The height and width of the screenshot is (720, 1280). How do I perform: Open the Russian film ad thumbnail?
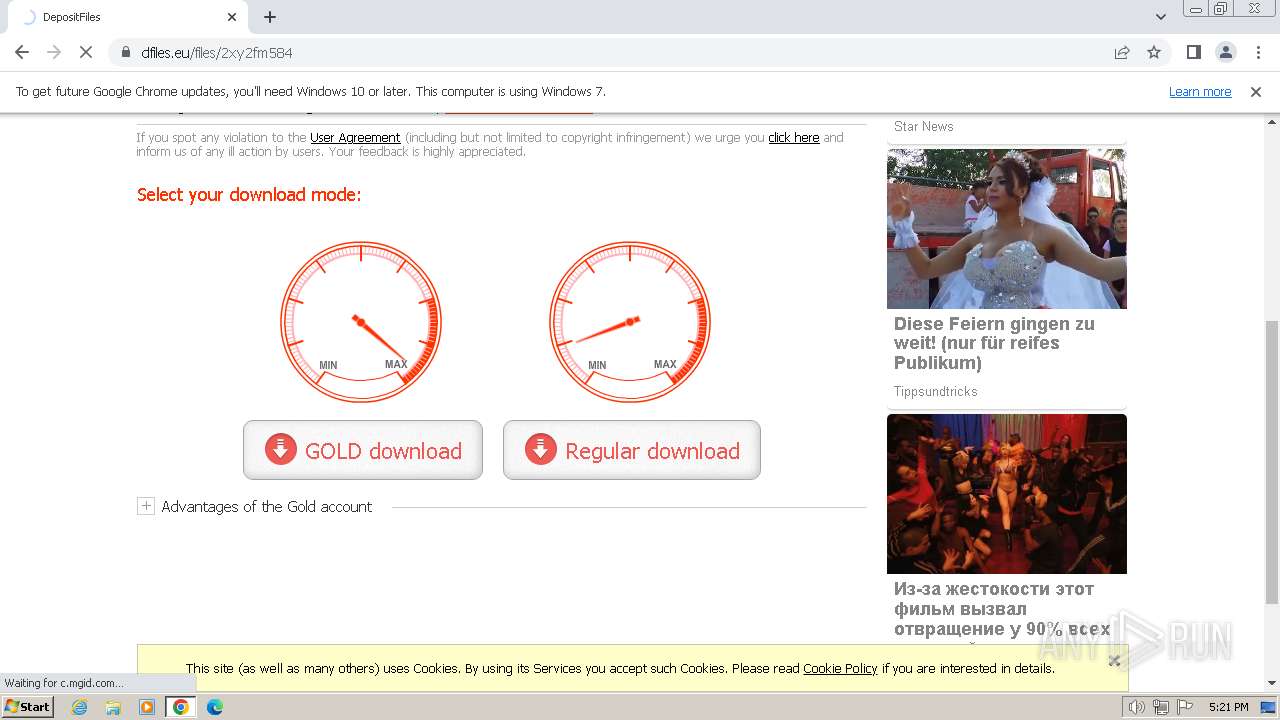point(1007,494)
